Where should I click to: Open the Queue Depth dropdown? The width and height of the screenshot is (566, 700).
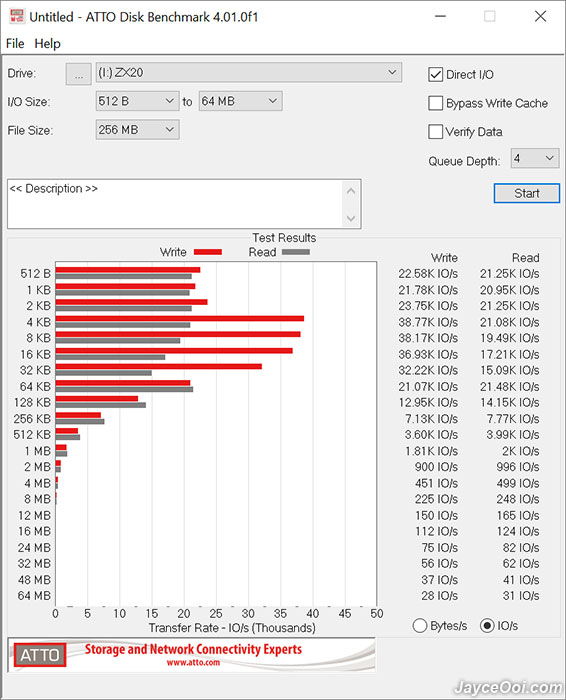(535, 158)
